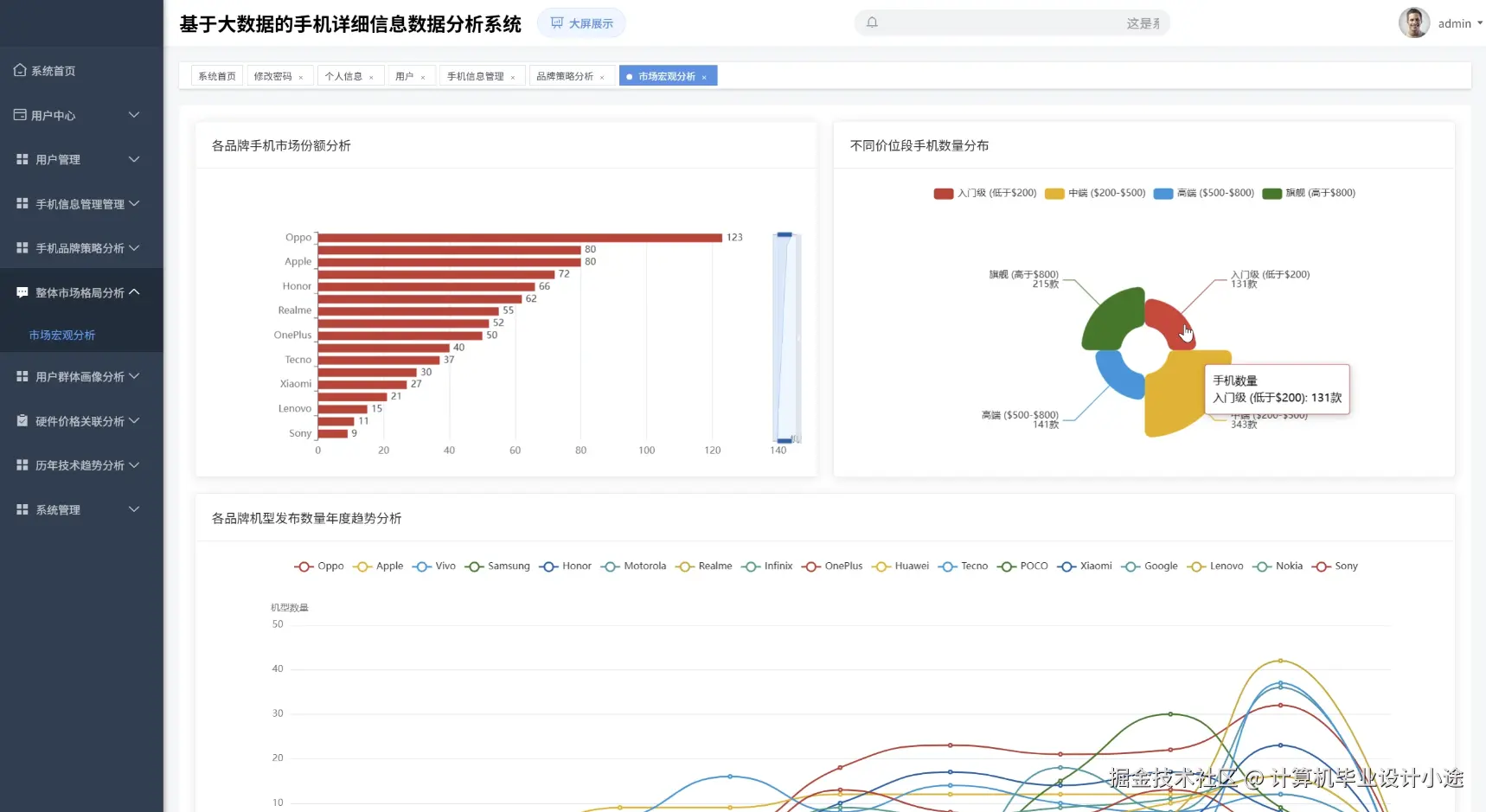Switch to the 手机信息管理 tab
This screenshot has width=1486, height=812.
pyautogui.click(x=475, y=76)
